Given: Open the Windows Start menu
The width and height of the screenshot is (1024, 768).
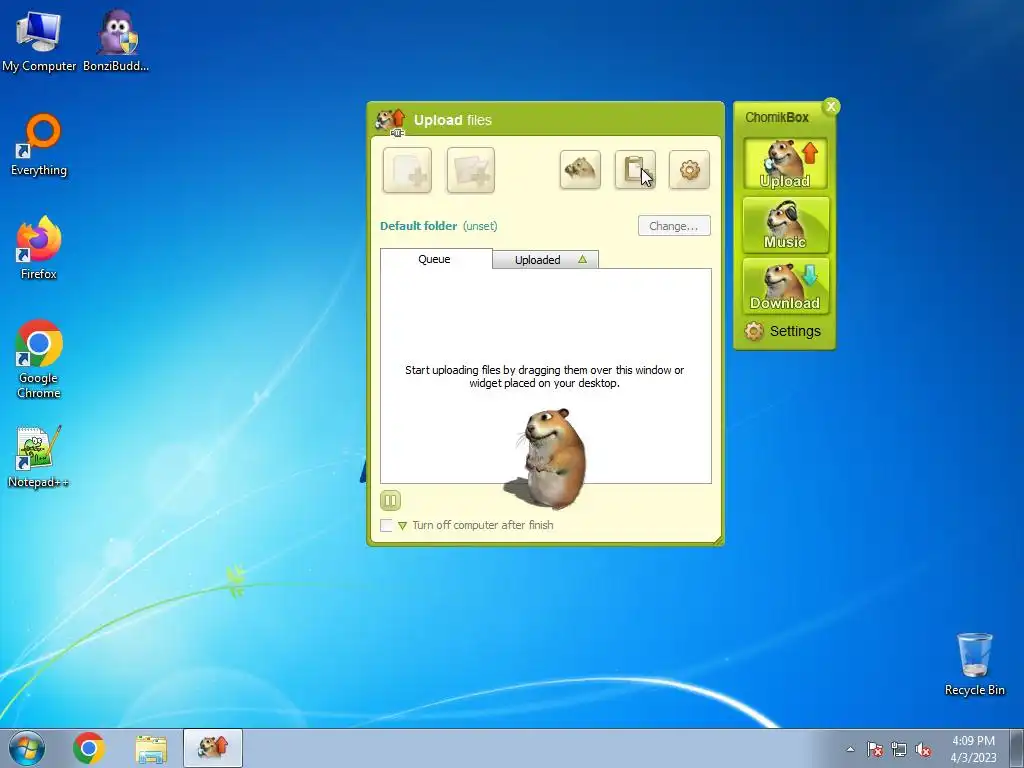Looking at the screenshot, I should tap(27, 748).
